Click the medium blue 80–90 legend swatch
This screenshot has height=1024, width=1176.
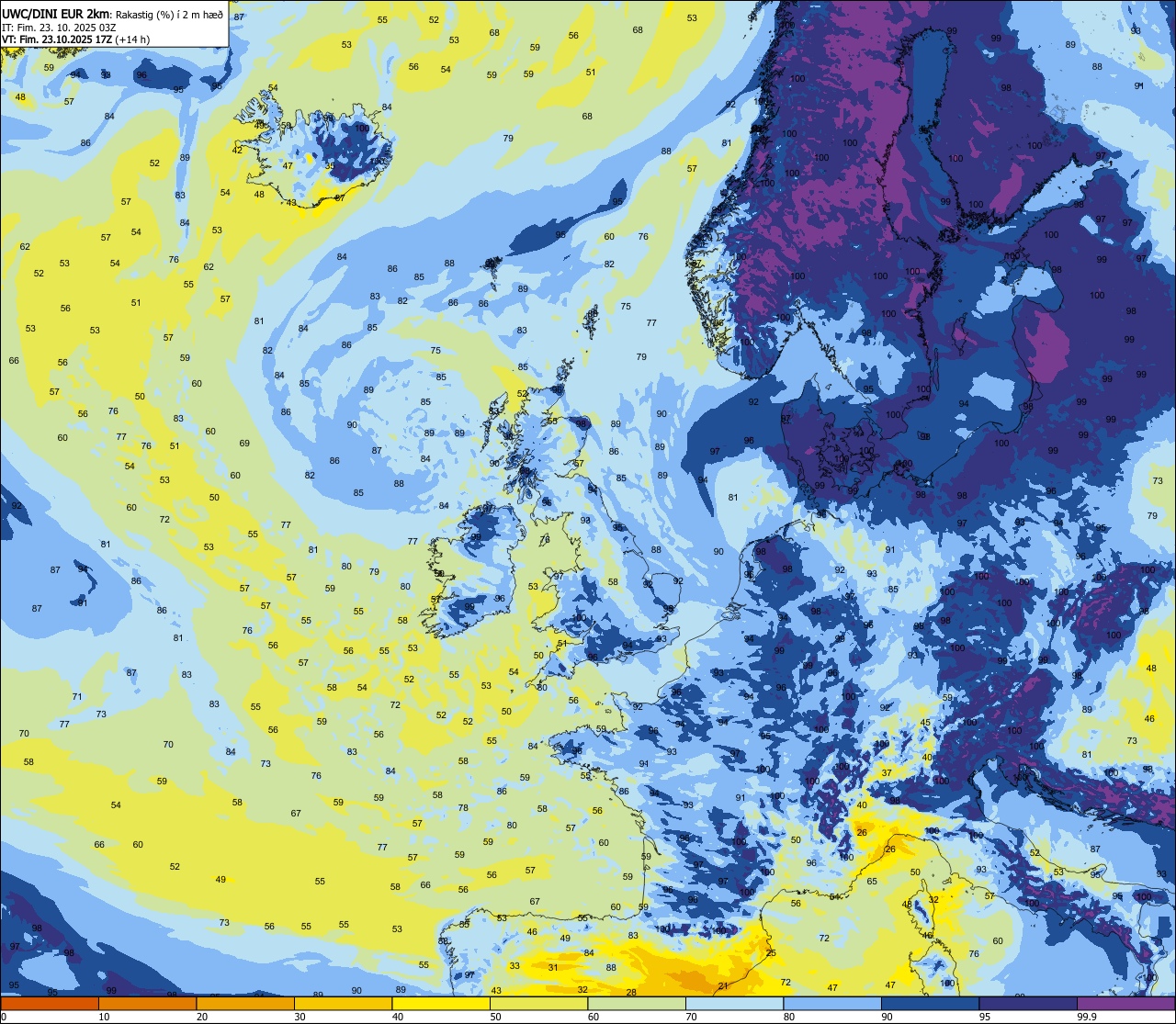(x=832, y=1004)
